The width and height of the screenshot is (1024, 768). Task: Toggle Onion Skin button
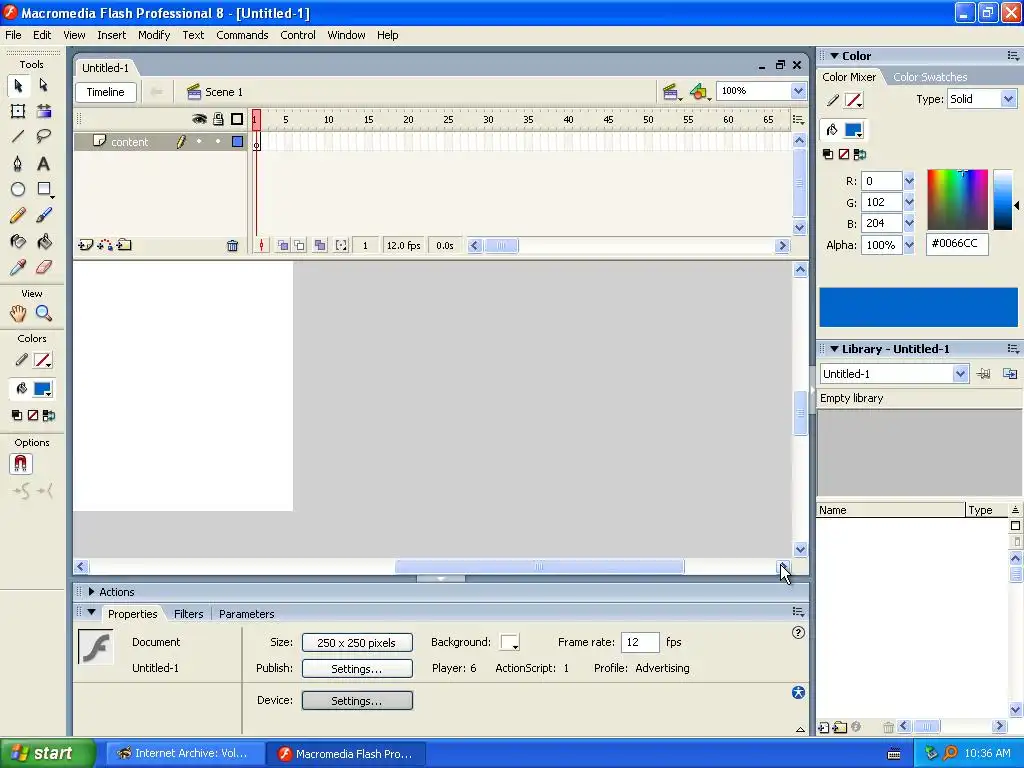283,246
